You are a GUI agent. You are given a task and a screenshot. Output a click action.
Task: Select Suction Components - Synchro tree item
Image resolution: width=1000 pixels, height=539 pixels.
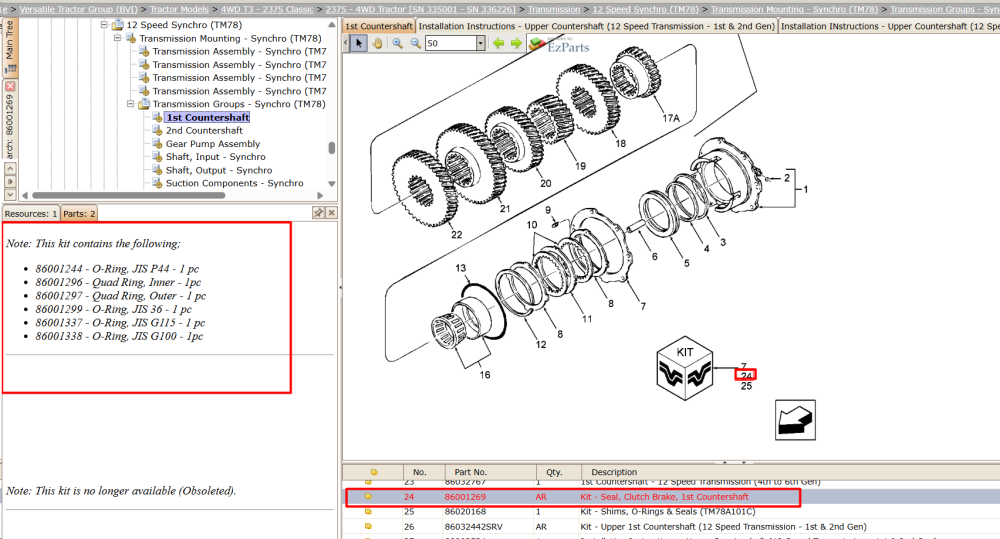click(235, 183)
